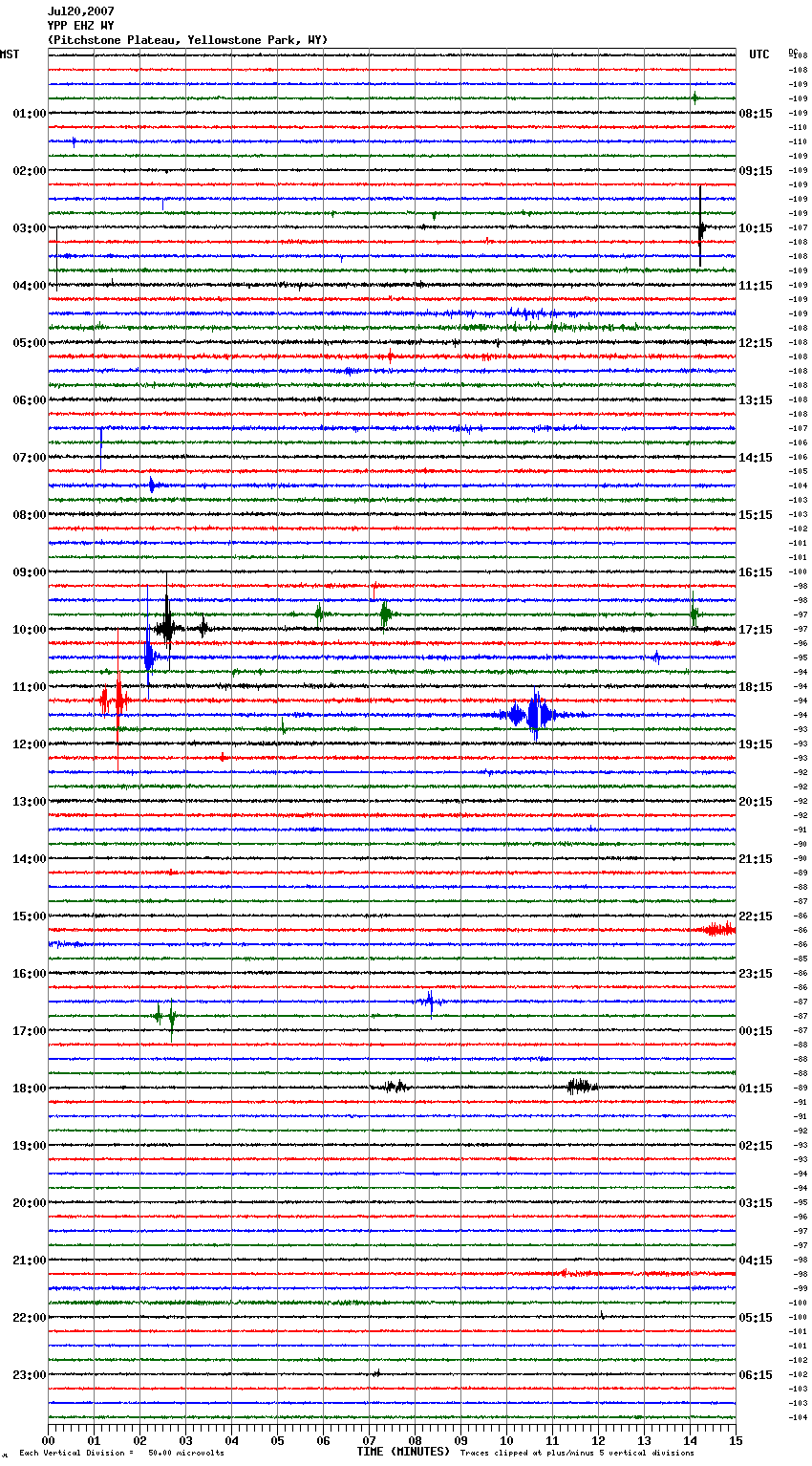This screenshot has height=1466, width=812.
Task: Click the 10:15 UTC time label
Action: (x=756, y=228)
